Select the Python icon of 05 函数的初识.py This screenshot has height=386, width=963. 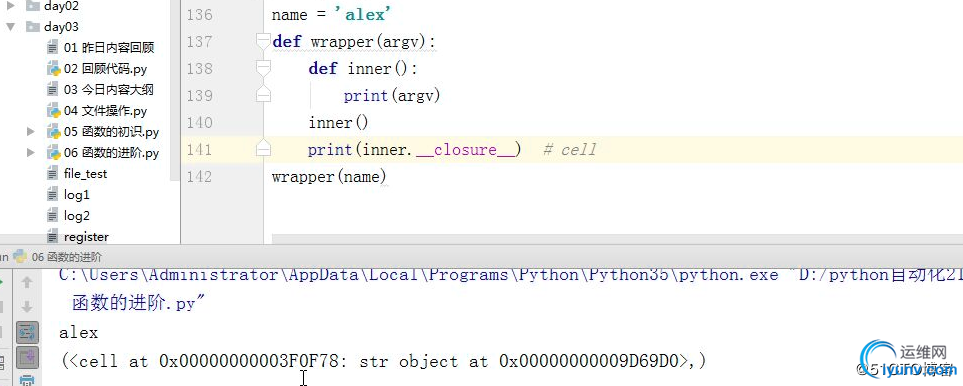(53, 131)
